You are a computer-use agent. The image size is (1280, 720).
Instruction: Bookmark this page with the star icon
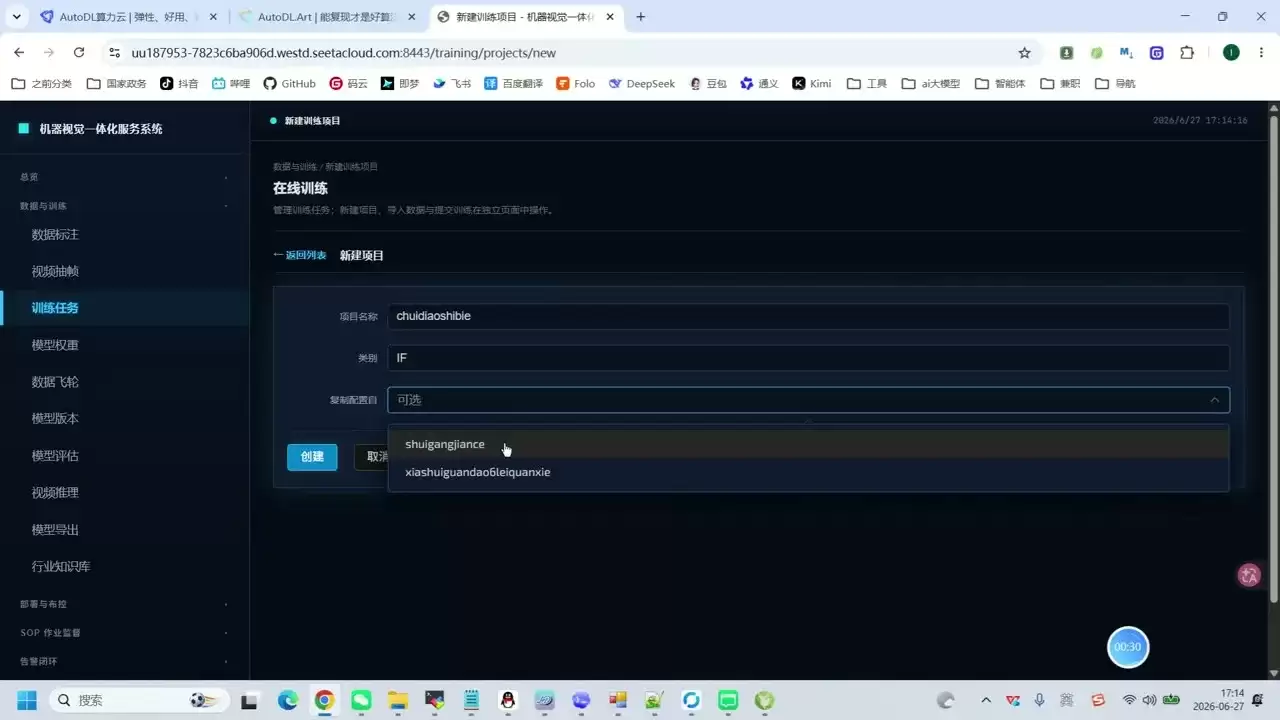point(1024,53)
